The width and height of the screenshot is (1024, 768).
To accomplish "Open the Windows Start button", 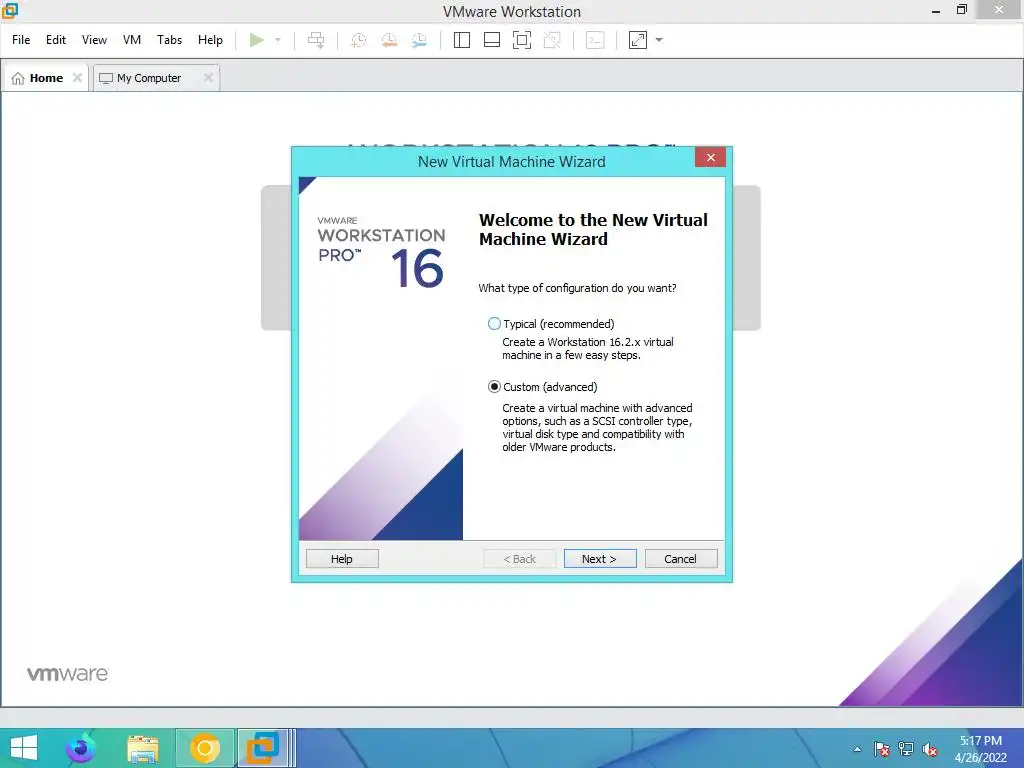I will pos(24,748).
